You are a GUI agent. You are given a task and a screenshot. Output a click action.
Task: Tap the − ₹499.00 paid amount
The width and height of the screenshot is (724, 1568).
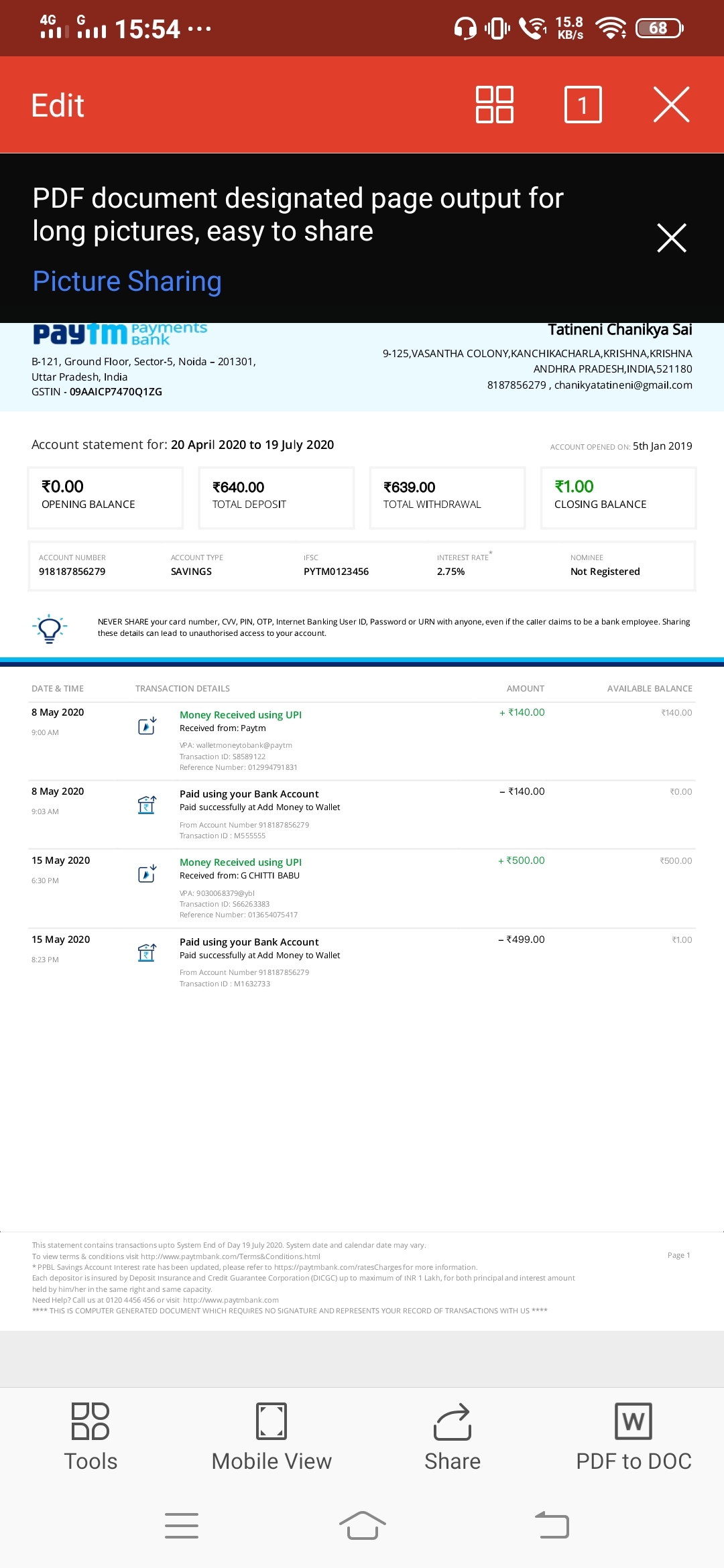[521, 939]
